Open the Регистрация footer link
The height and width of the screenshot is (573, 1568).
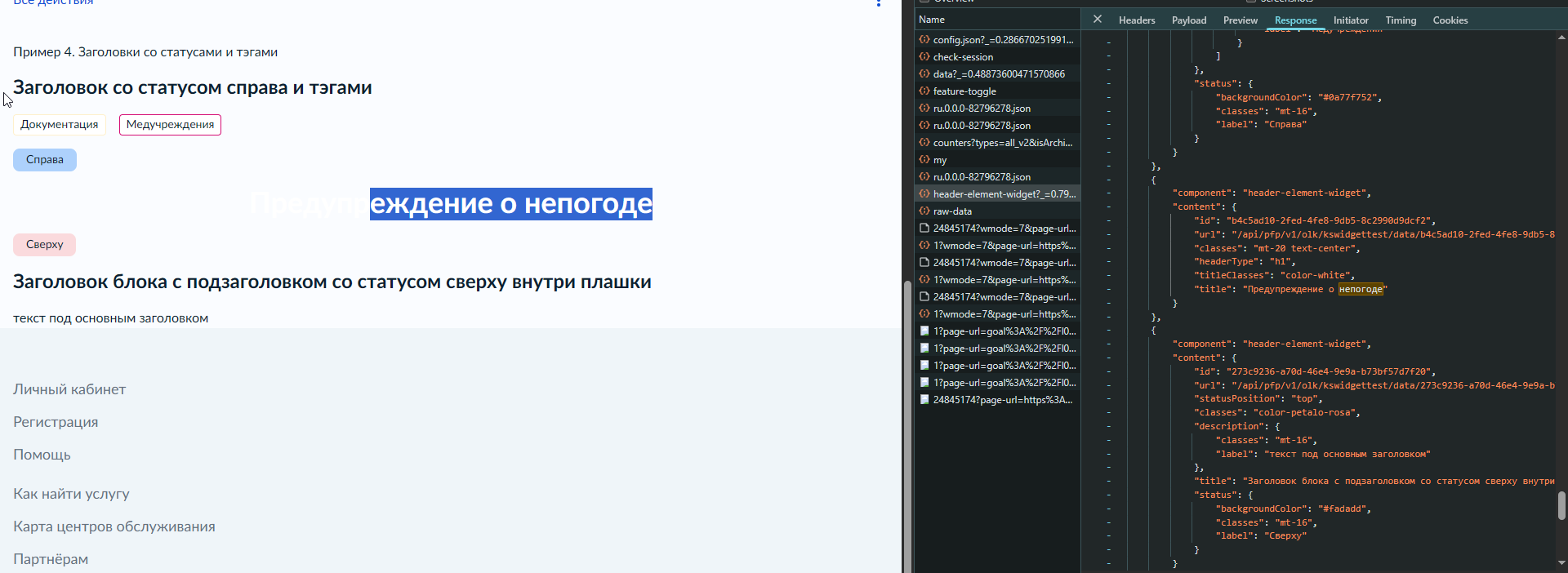click(56, 422)
